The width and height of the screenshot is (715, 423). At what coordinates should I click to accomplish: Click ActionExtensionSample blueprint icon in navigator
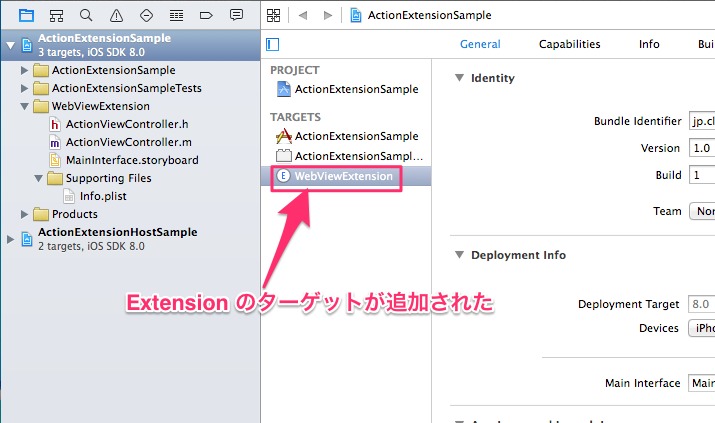point(27,45)
